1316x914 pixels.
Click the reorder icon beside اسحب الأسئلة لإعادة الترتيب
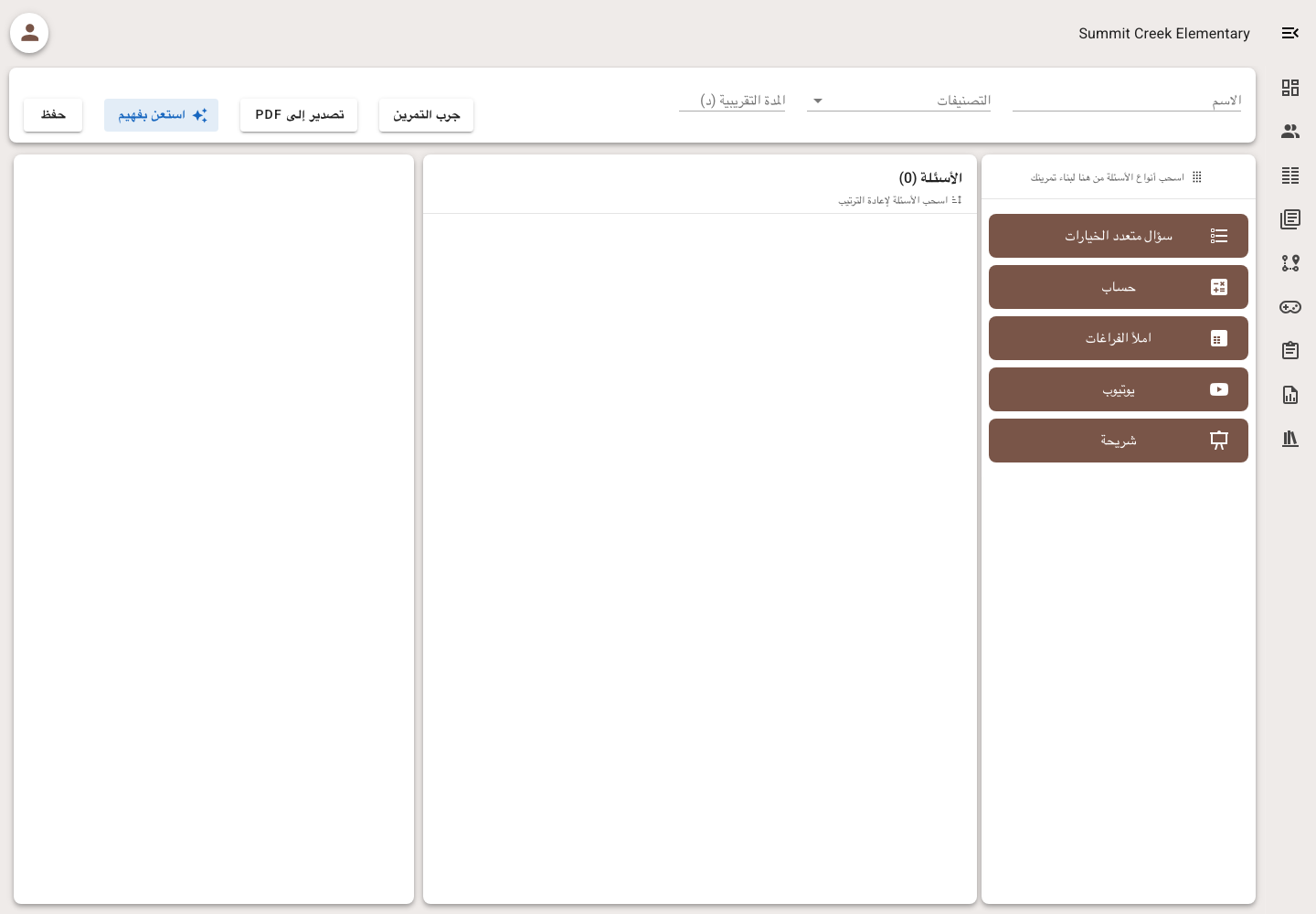[x=957, y=200]
